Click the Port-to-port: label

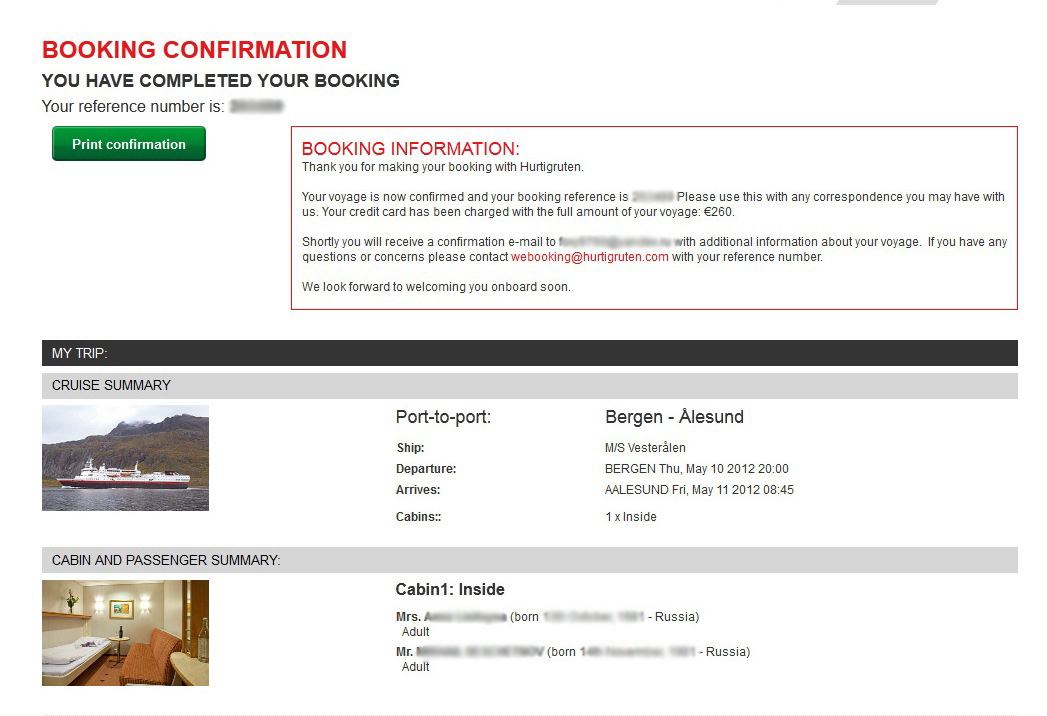tap(443, 417)
